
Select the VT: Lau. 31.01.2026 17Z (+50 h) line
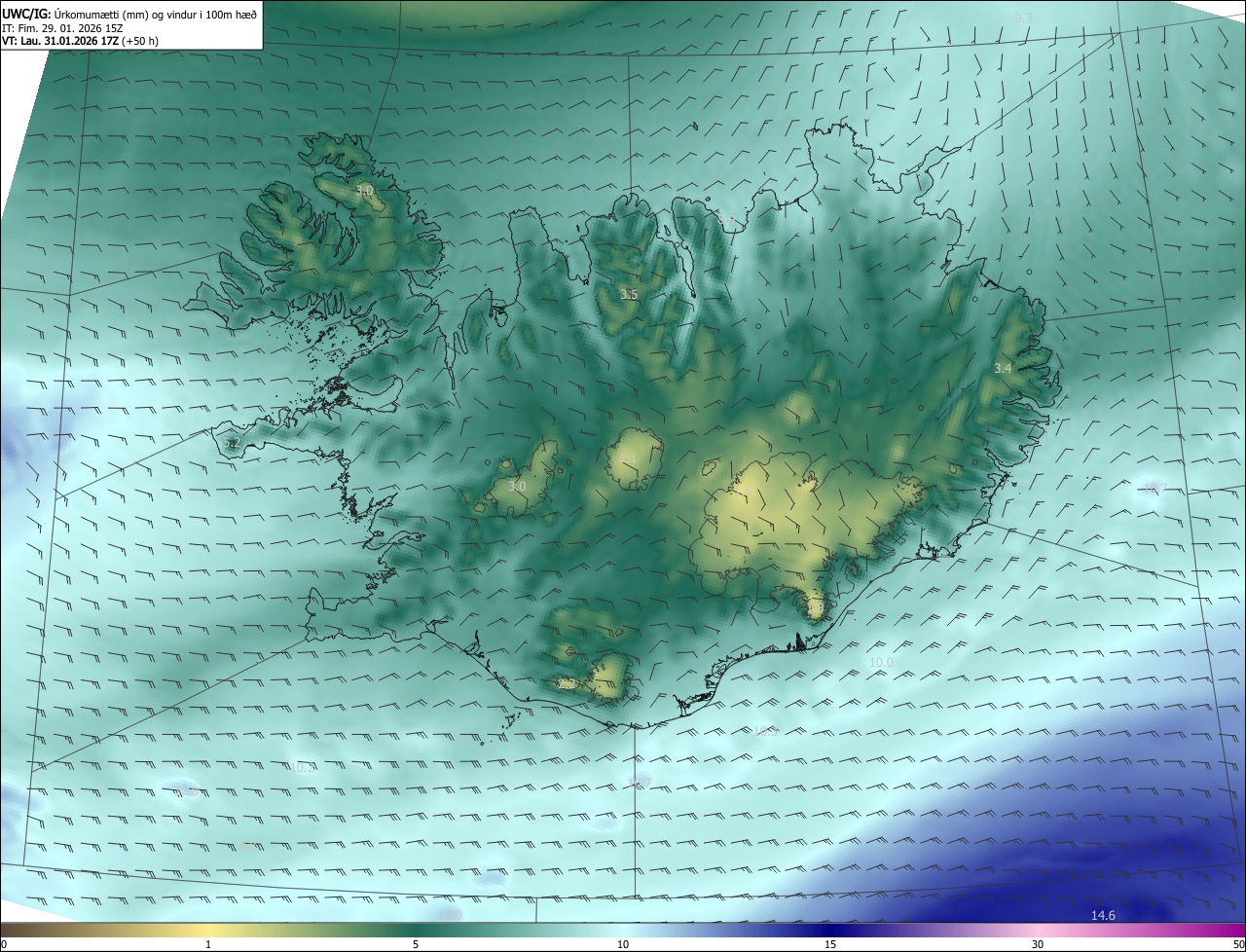pyautogui.click(x=81, y=41)
